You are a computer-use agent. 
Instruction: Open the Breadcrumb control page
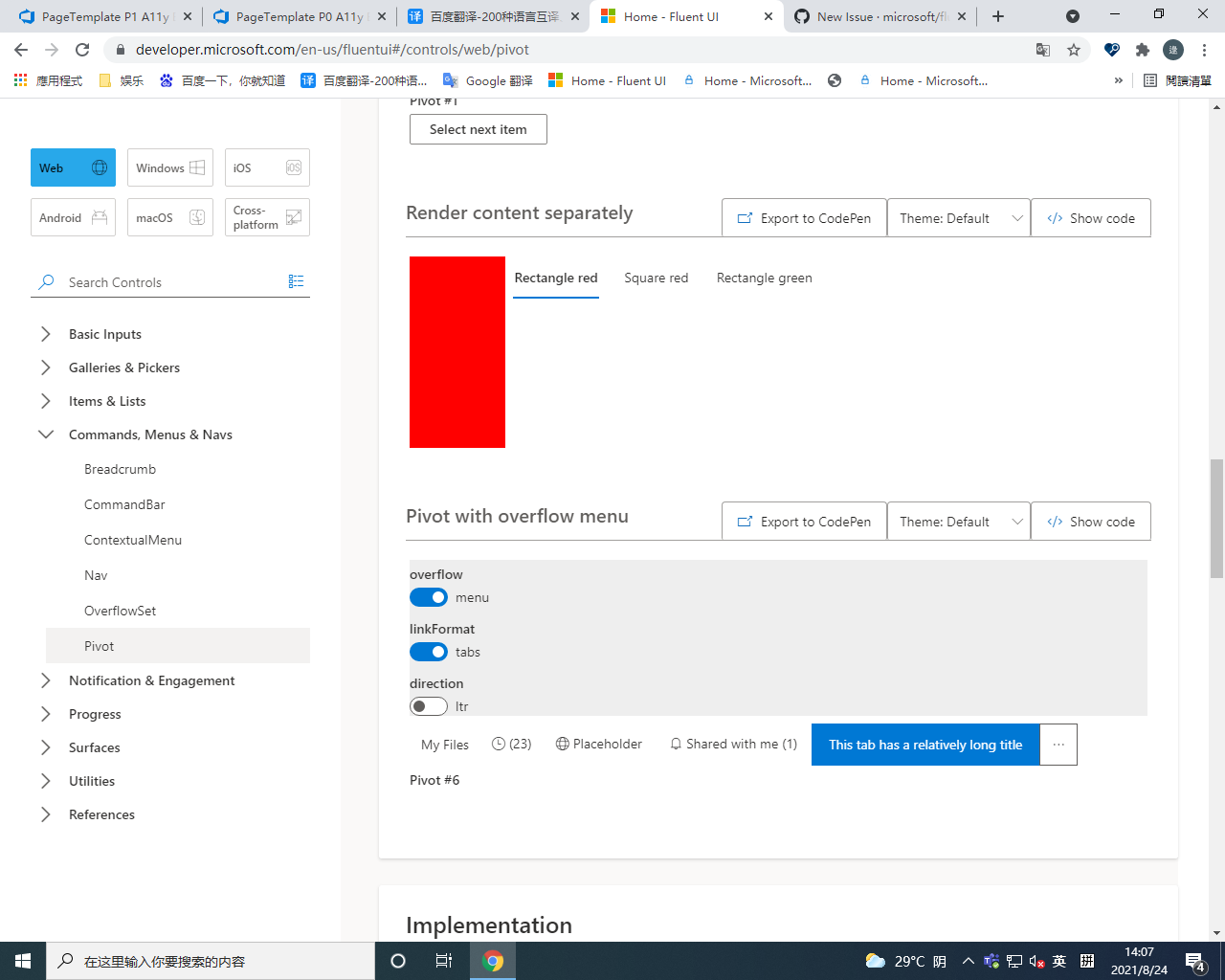pos(120,469)
